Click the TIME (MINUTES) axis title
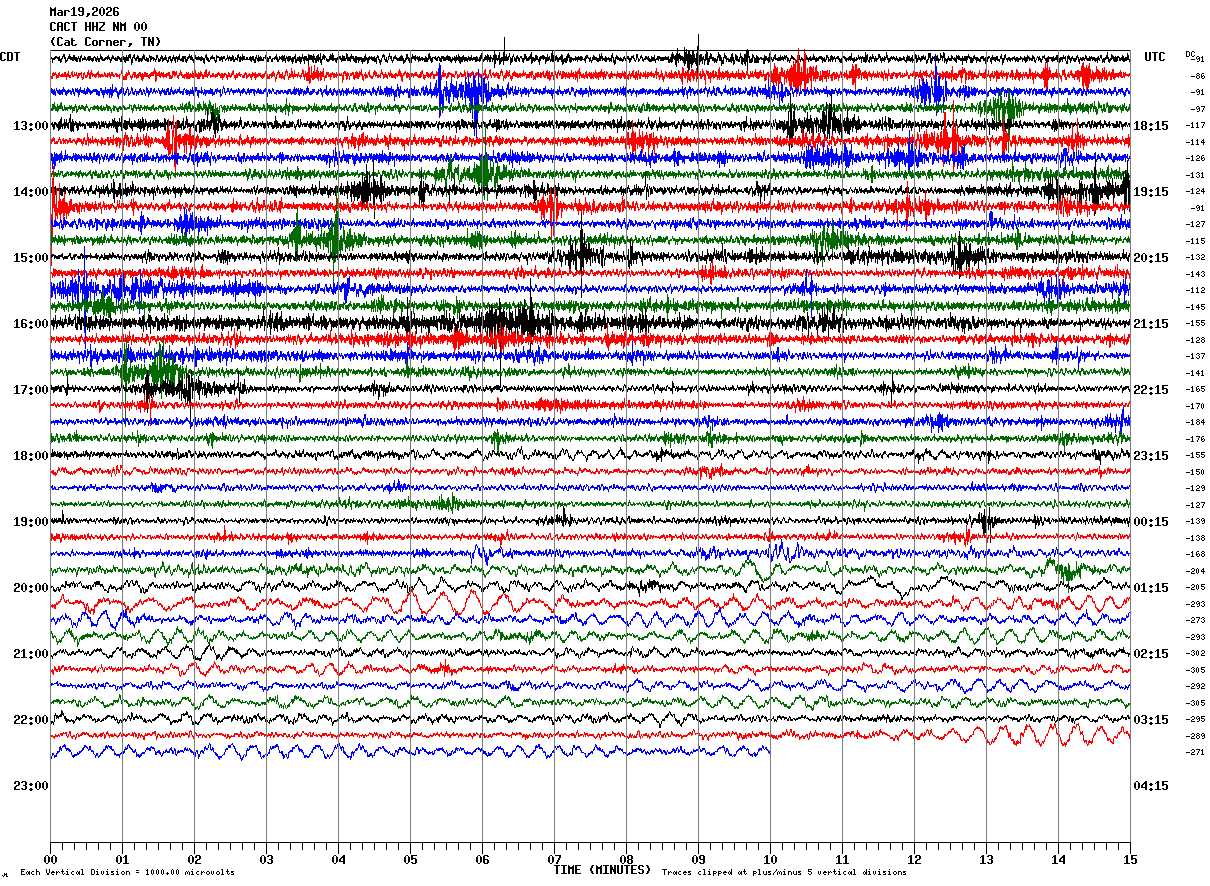1210x886 pixels. [602, 870]
